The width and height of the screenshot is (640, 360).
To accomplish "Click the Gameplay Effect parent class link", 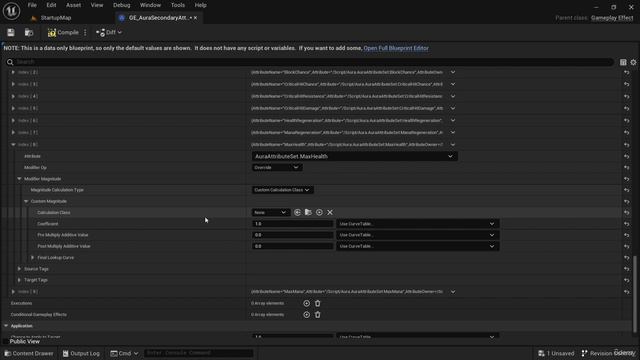I will click(612, 18).
